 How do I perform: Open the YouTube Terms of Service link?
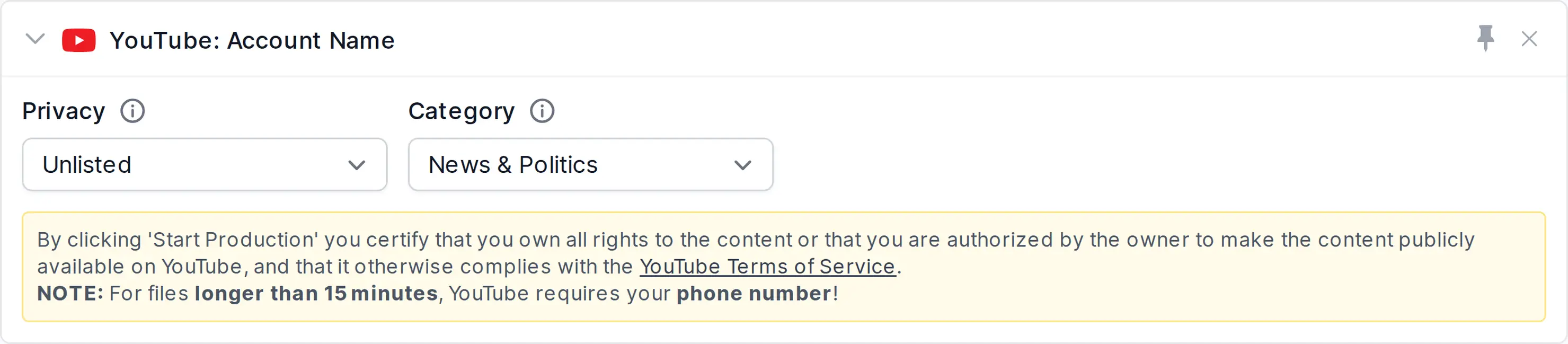point(767,267)
